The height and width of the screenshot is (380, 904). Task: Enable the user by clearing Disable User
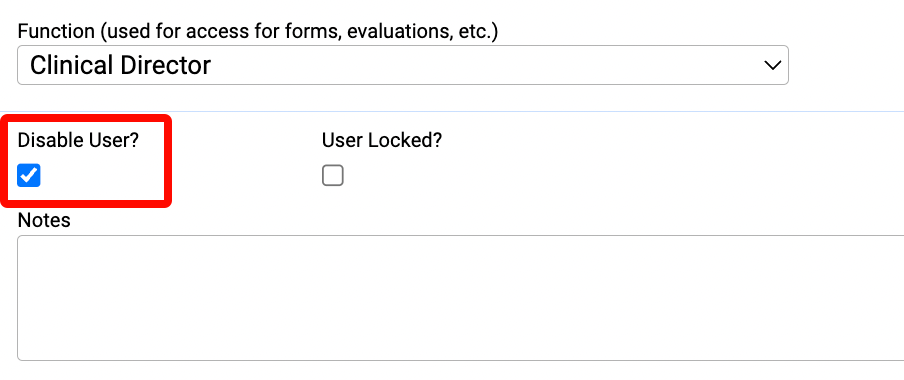click(29, 175)
